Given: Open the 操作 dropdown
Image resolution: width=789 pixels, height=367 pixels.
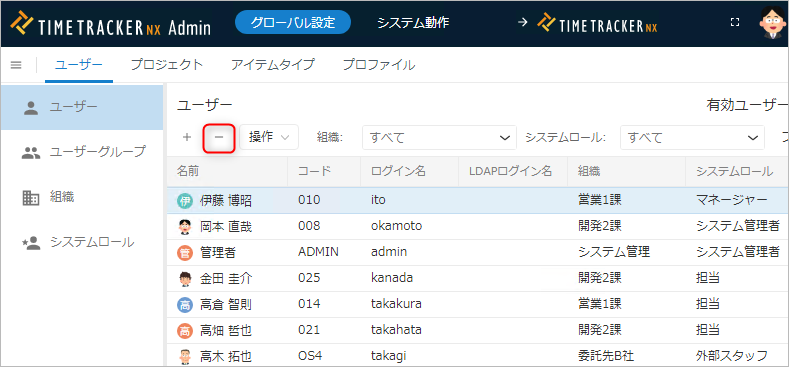Looking at the screenshot, I should pyautogui.click(x=269, y=137).
